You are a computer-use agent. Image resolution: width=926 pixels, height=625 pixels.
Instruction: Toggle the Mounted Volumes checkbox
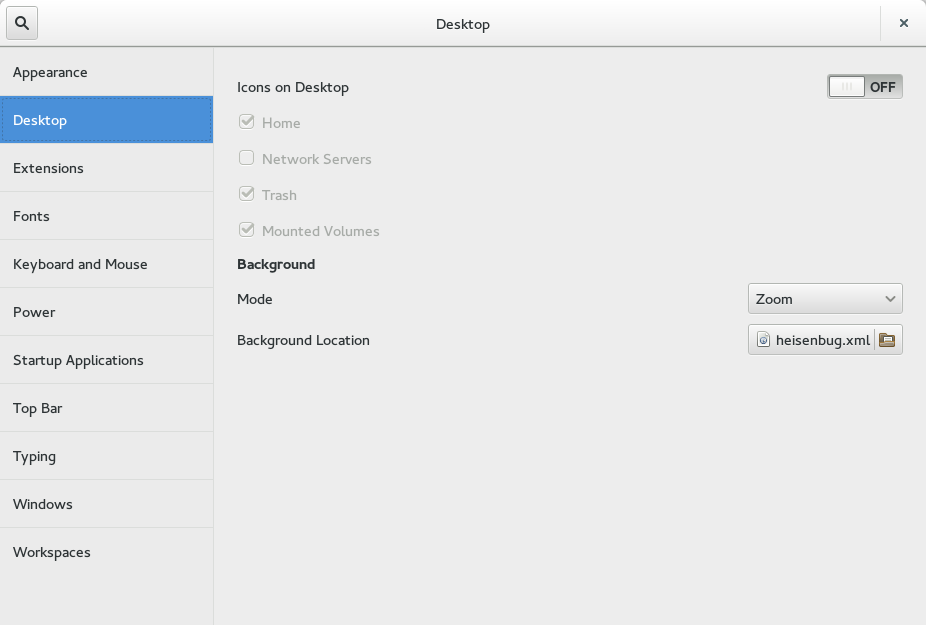246,230
